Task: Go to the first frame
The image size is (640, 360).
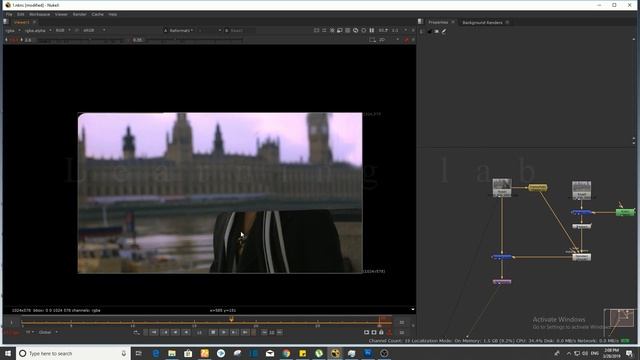Action: (154, 332)
